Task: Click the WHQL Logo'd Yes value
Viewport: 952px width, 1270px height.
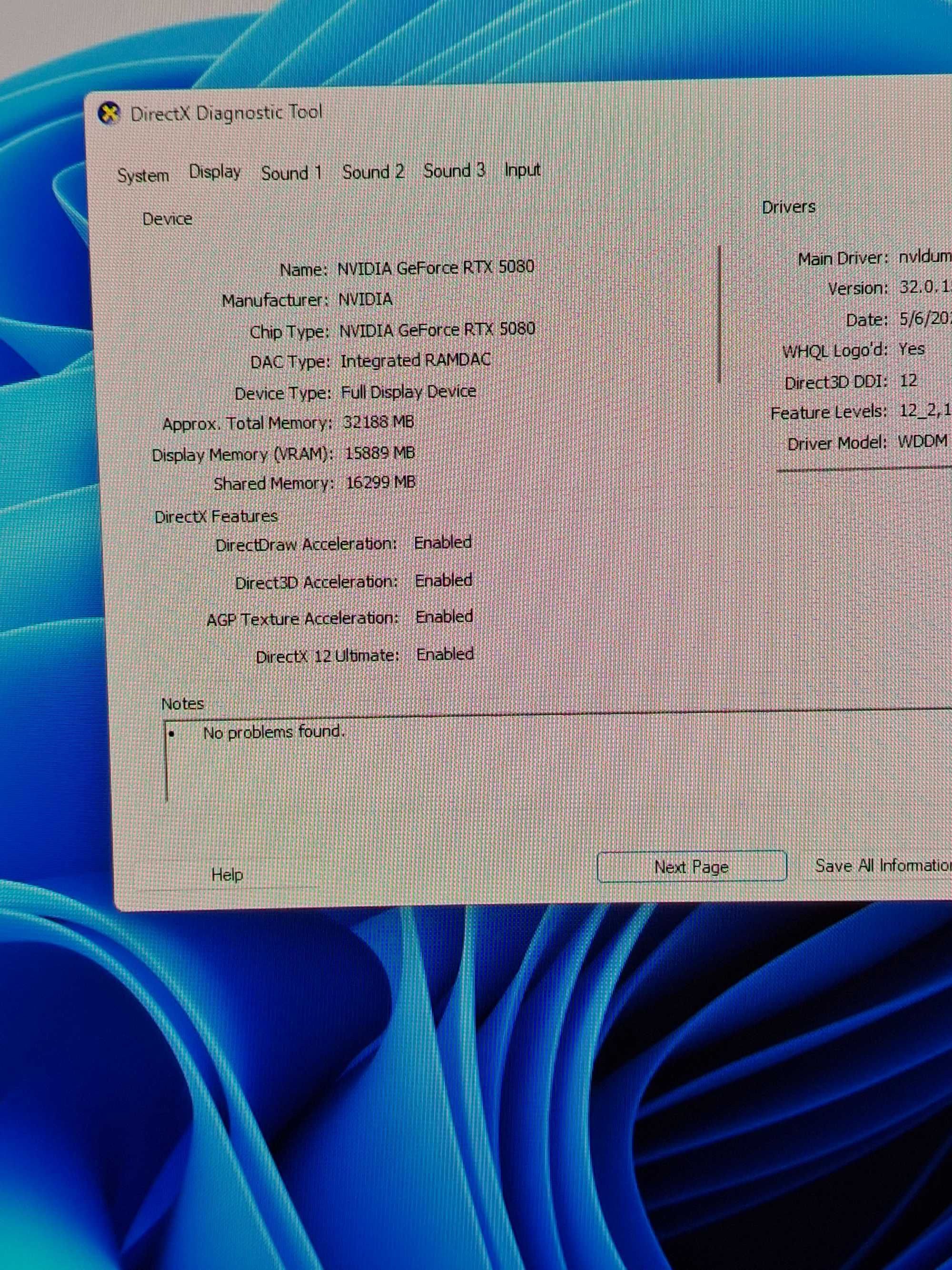Action: pos(912,349)
